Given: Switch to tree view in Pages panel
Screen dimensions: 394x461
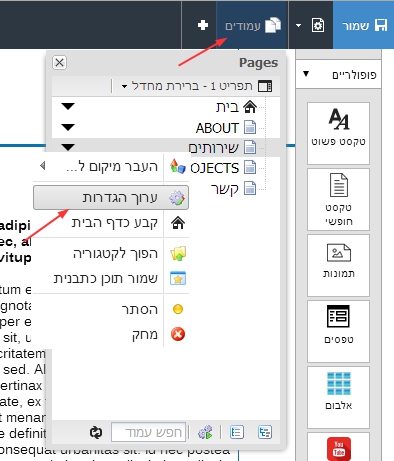Looking at the screenshot, I should [265, 433].
